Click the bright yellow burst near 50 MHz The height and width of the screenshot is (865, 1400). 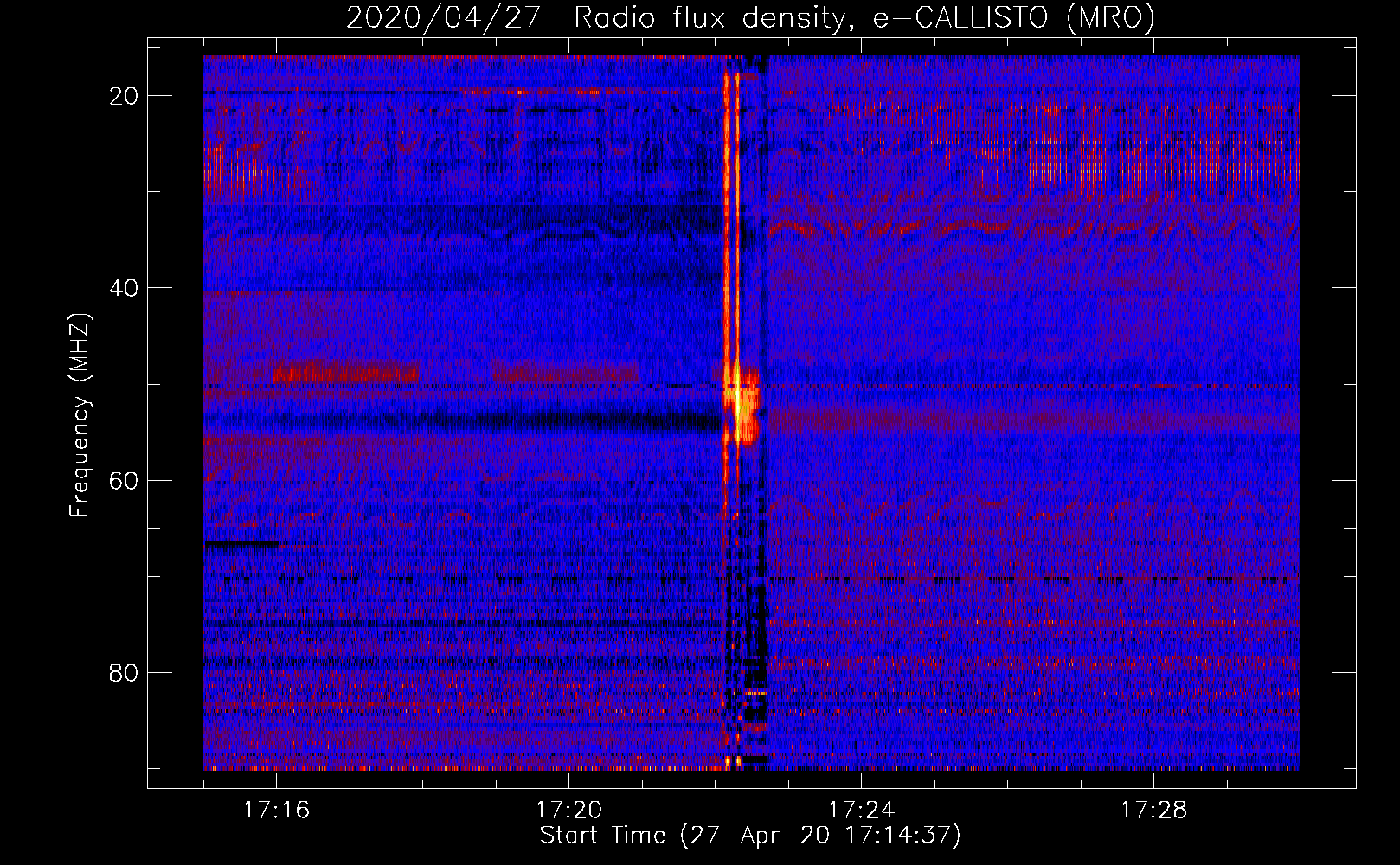(742, 403)
